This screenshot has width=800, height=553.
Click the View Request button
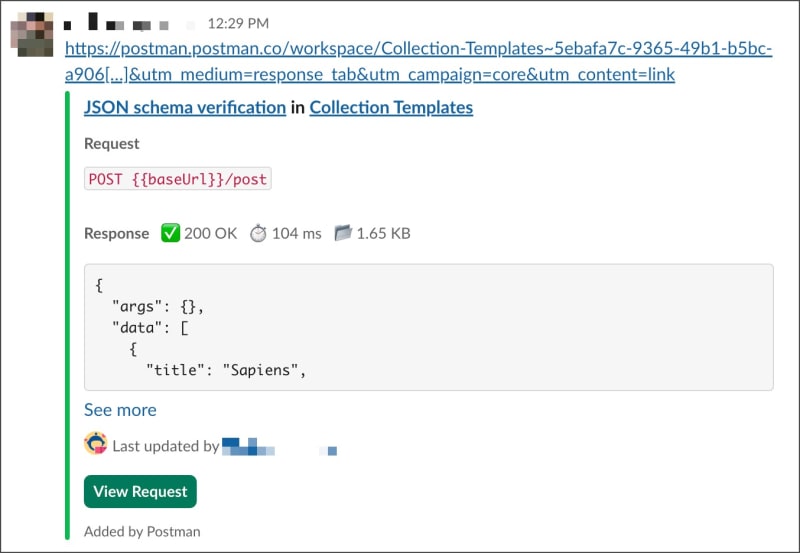(x=140, y=491)
